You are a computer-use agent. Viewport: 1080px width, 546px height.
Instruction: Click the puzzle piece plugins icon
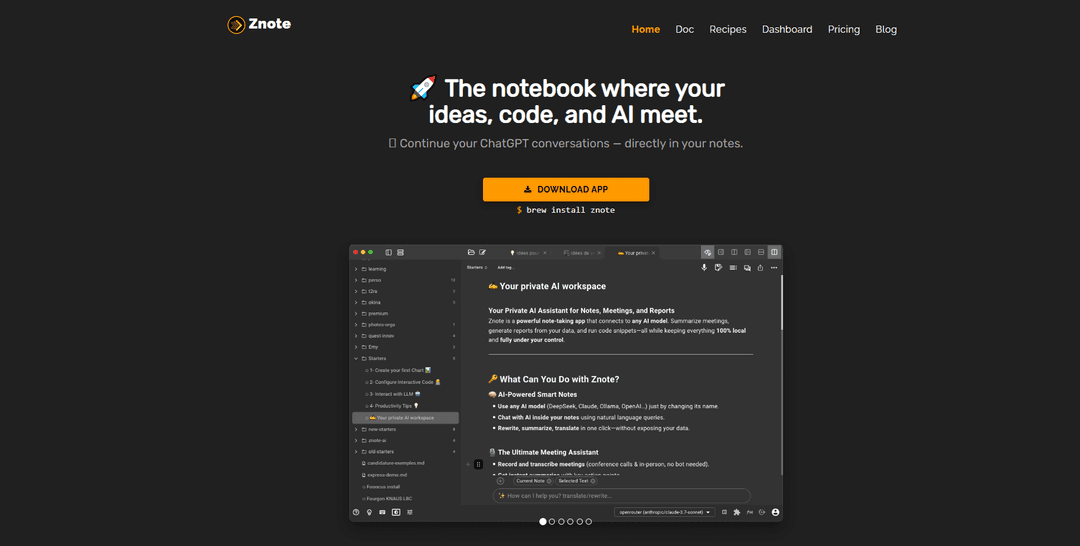(x=737, y=512)
